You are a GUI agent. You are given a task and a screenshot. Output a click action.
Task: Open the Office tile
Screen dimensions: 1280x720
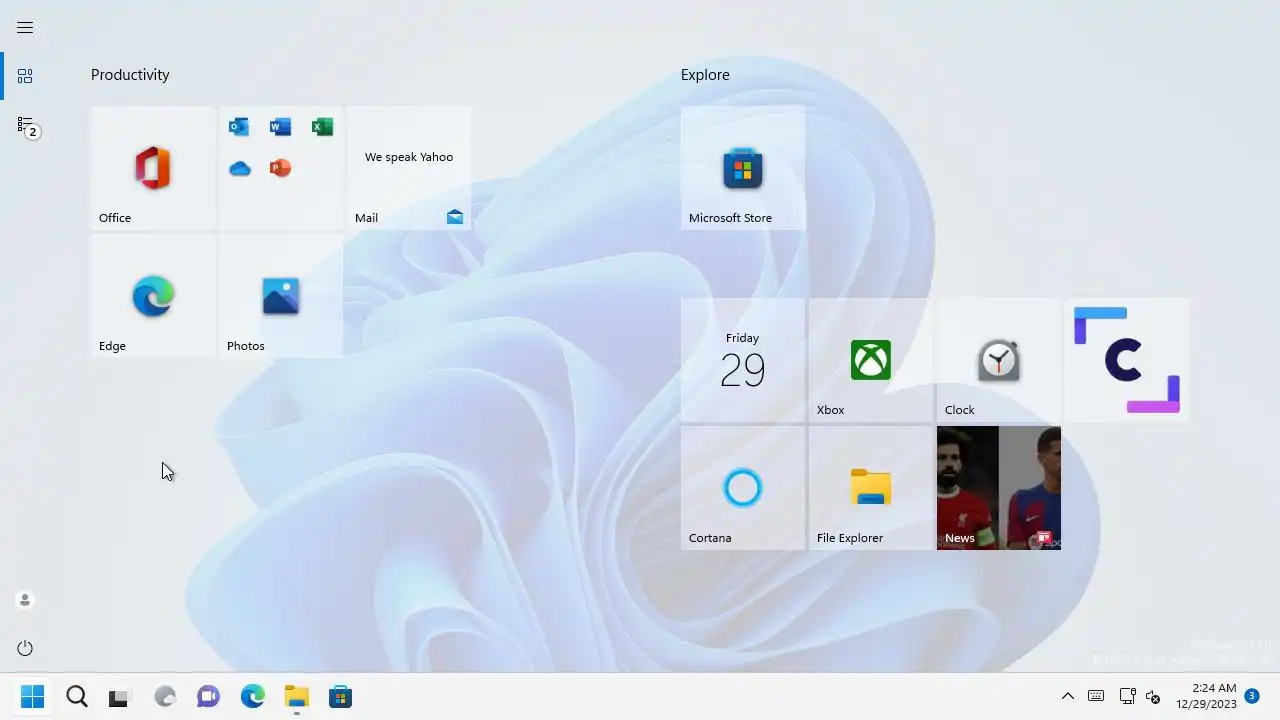click(153, 168)
